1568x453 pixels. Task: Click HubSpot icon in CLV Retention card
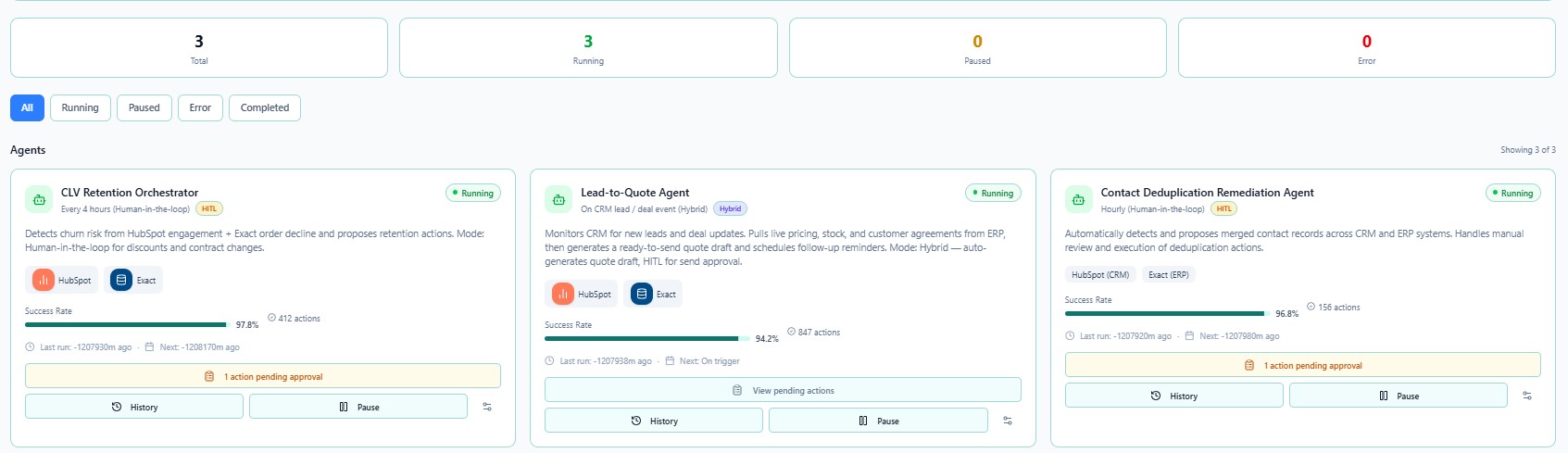[x=44, y=280]
